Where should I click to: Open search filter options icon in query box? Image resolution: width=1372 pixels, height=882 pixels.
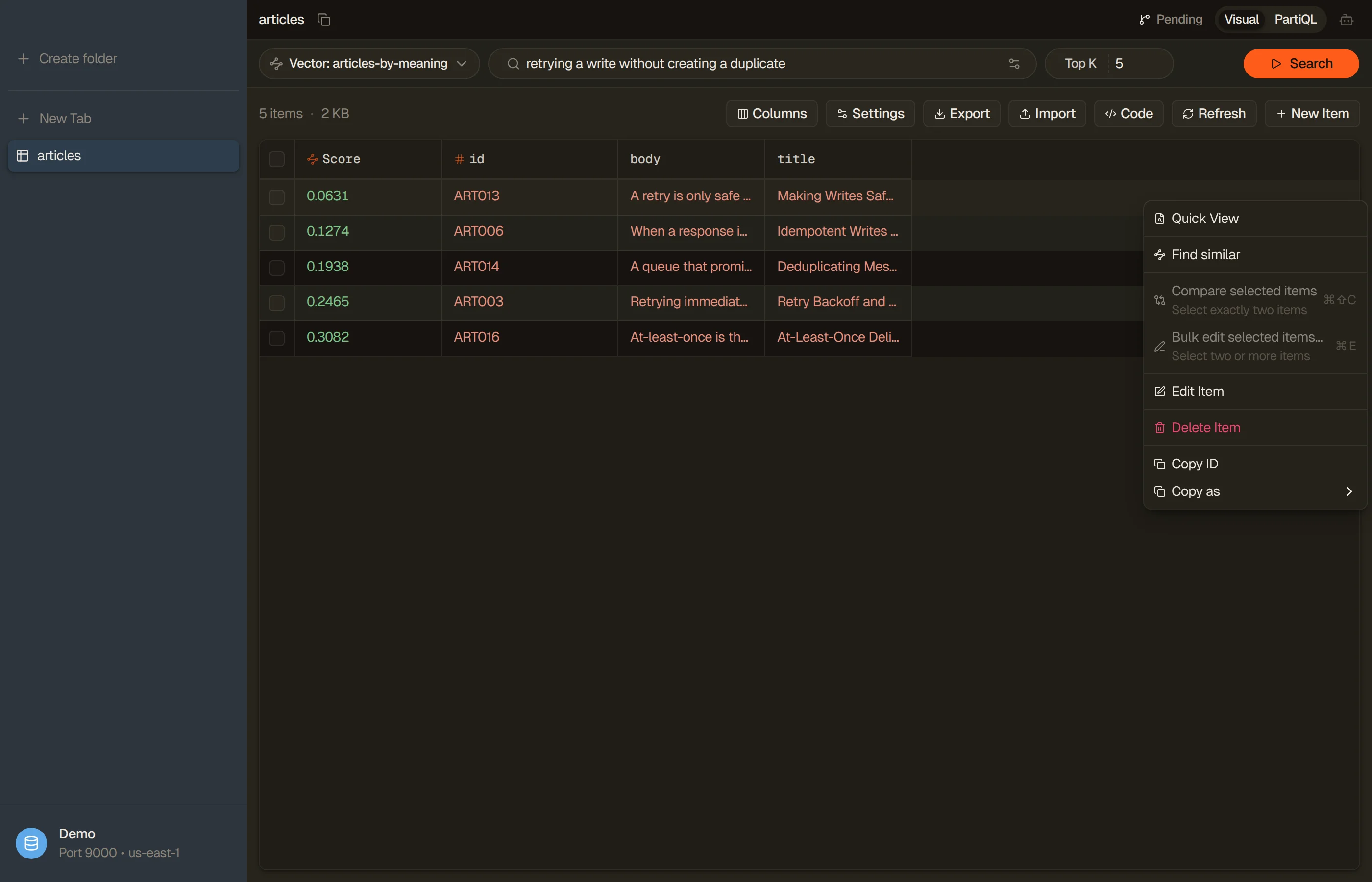[1013, 64]
